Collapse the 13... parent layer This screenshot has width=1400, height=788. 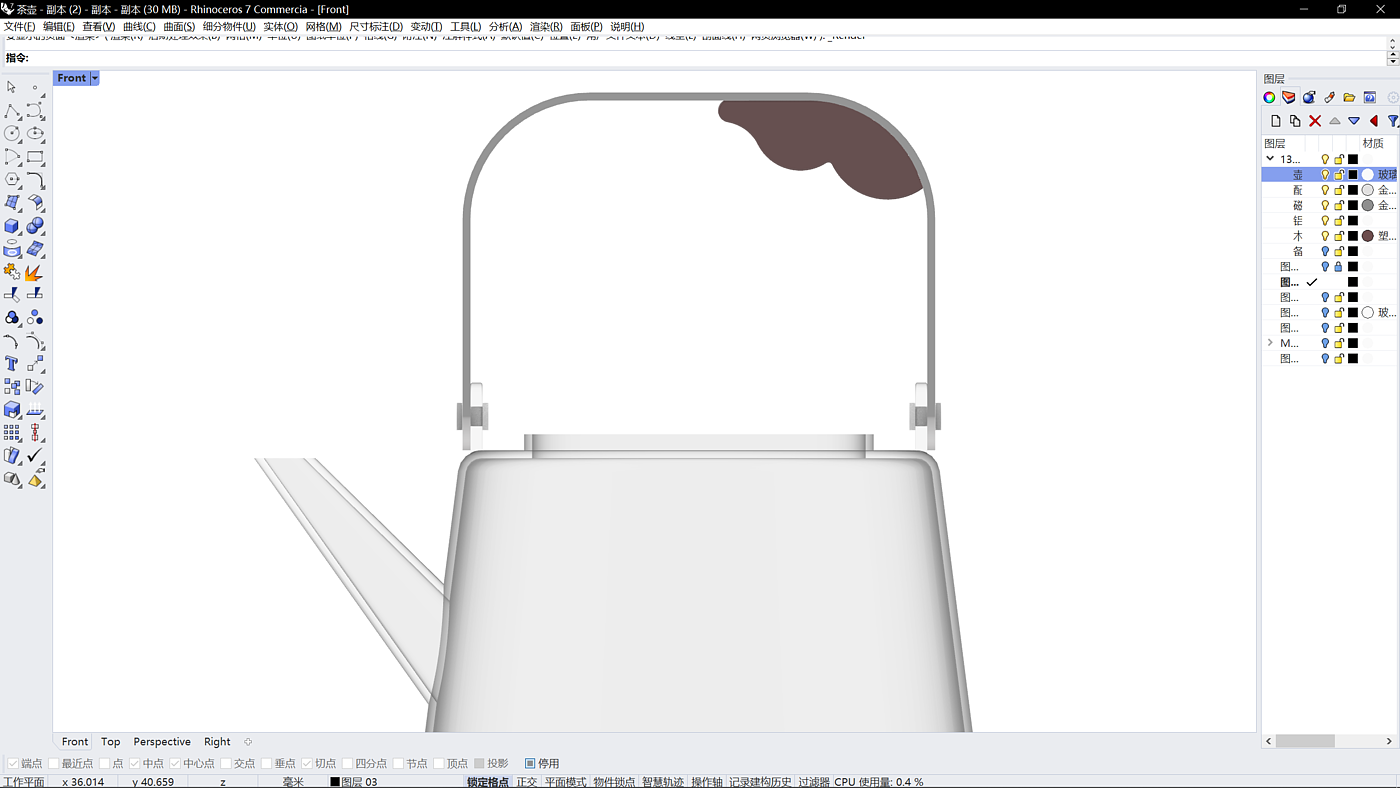1270,159
